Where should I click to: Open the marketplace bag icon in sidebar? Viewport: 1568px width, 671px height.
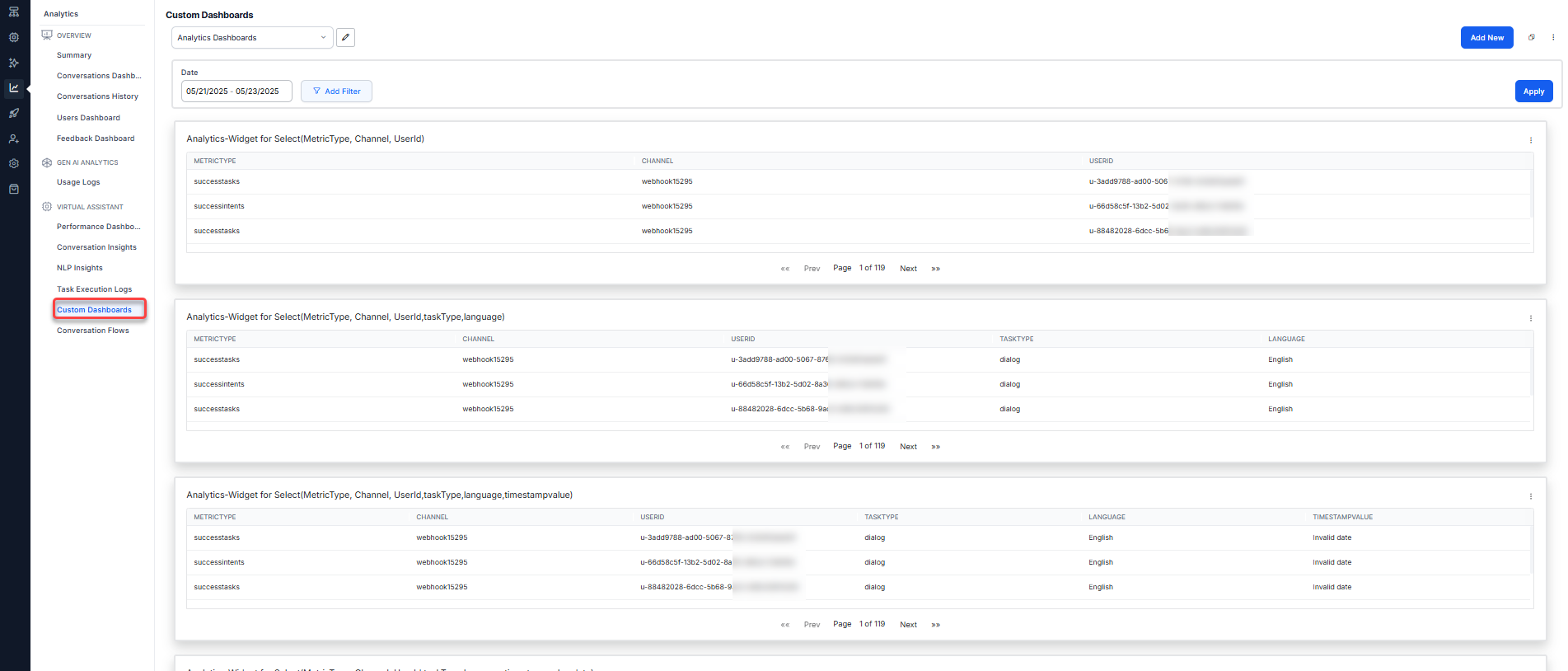pyautogui.click(x=14, y=189)
